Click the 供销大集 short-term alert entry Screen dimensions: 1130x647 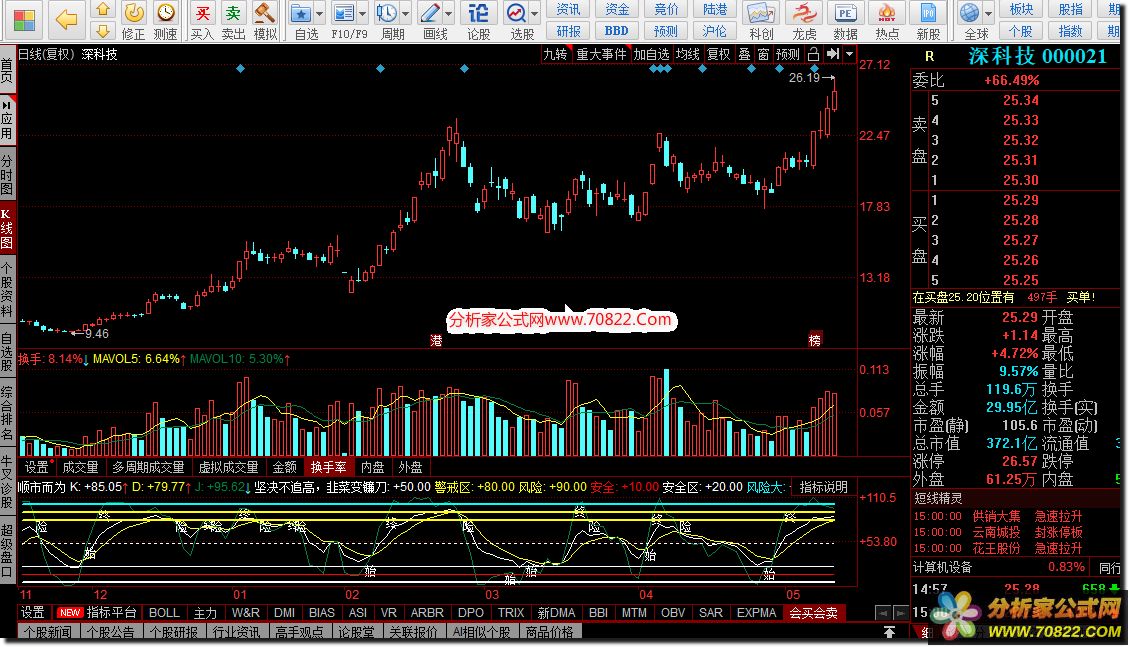tap(996, 517)
